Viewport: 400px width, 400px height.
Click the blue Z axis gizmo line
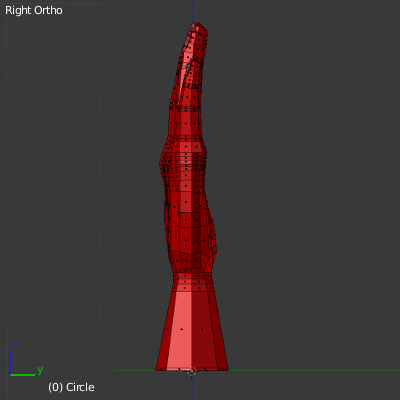pos(10,362)
